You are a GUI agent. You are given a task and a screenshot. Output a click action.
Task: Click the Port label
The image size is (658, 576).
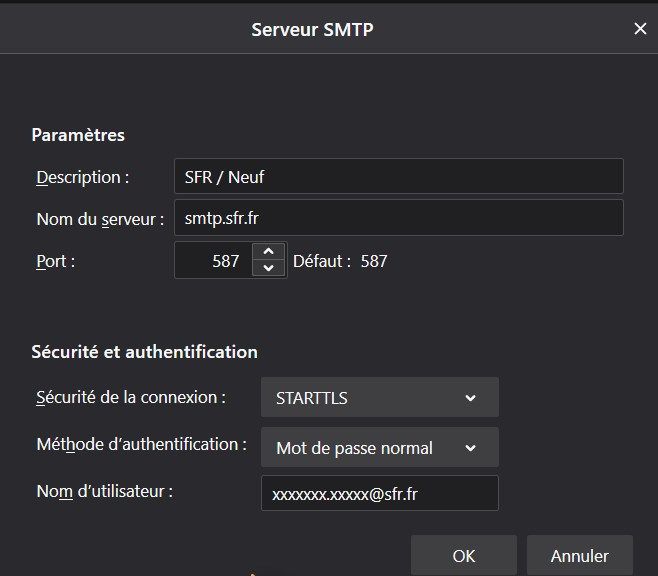pyautogui.click(x=56, y=261)
